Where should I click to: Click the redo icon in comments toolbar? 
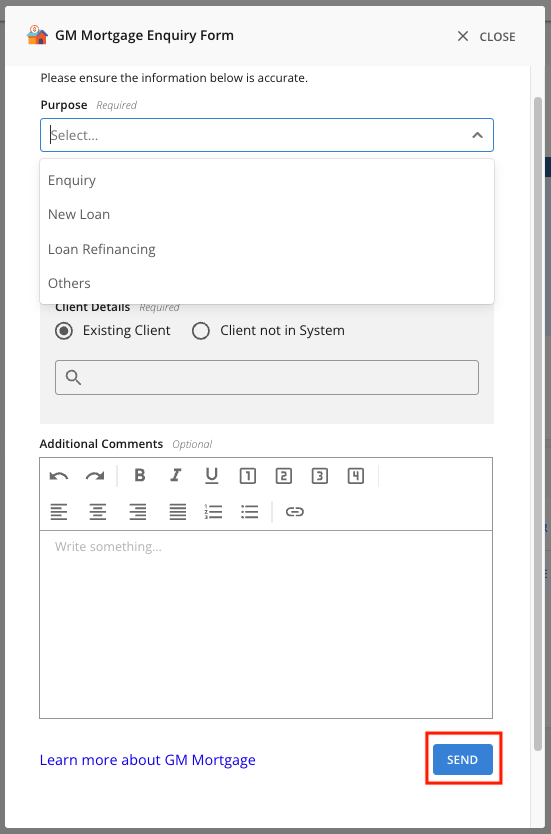point(95,476)
